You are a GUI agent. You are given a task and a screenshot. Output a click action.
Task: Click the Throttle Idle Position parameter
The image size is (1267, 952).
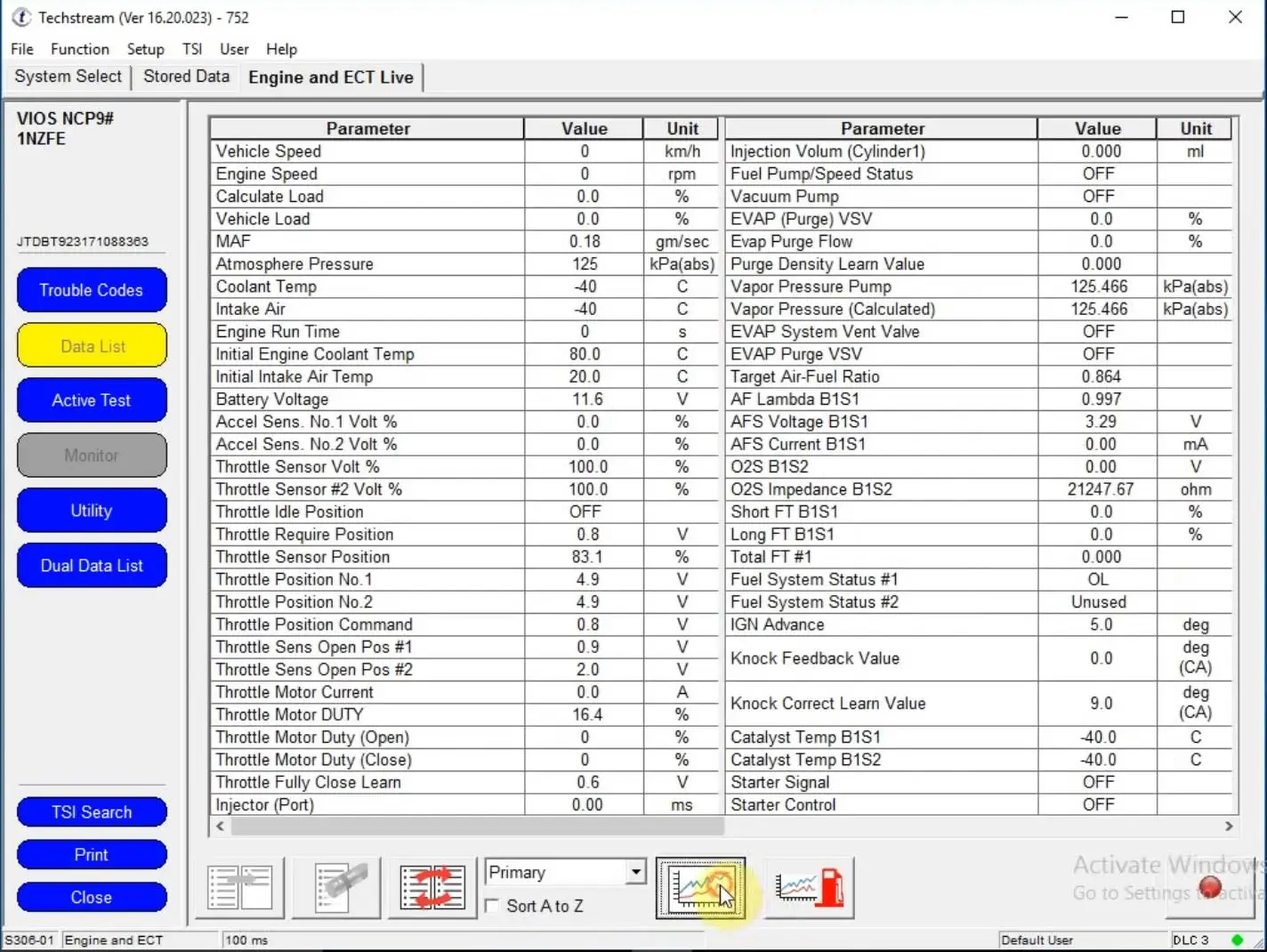tap(367, 512)
